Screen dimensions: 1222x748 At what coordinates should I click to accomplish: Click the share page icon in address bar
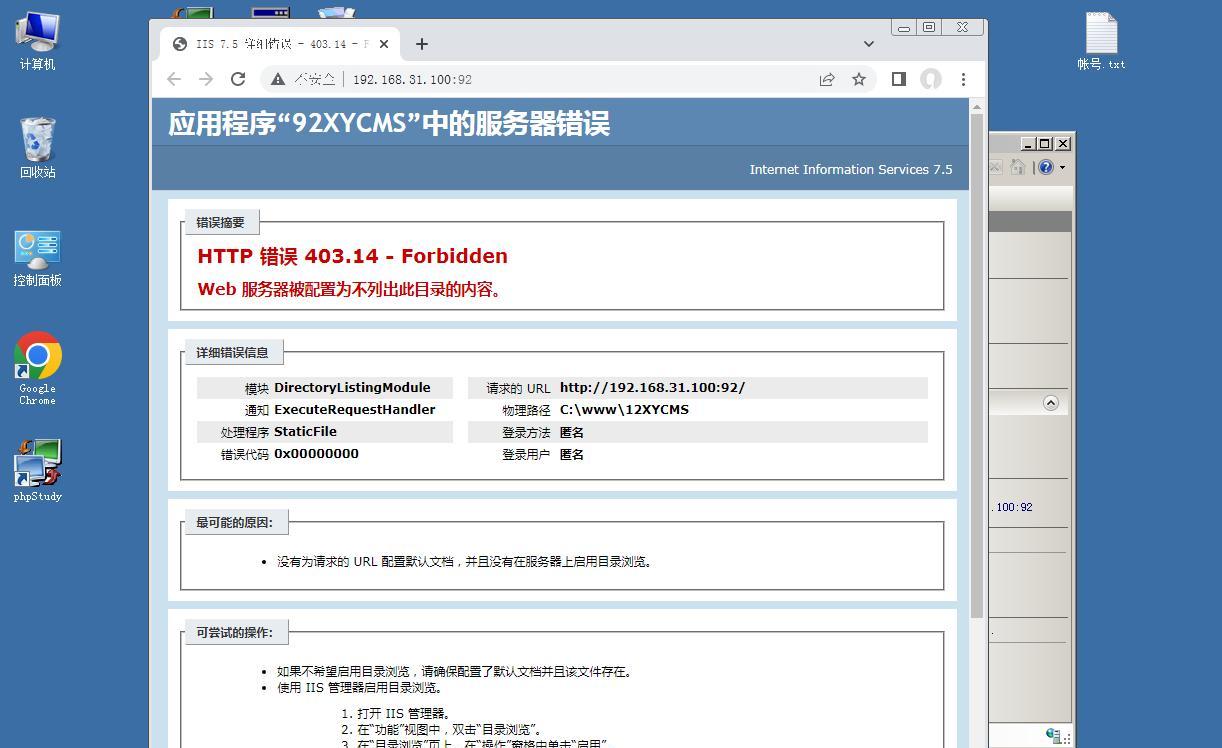tap(827, 79)
